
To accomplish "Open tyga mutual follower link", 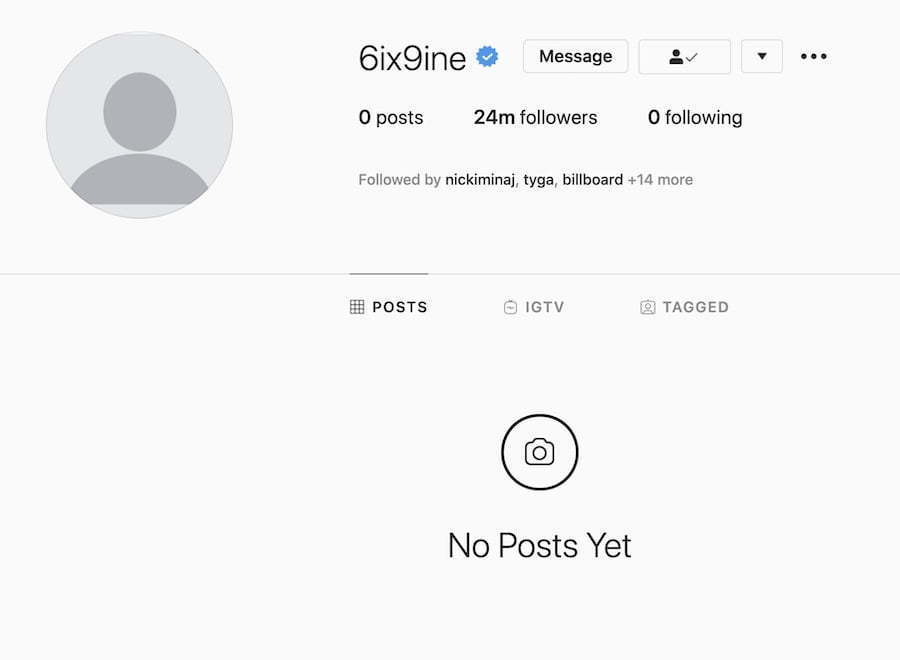I will tap(538, 180).
